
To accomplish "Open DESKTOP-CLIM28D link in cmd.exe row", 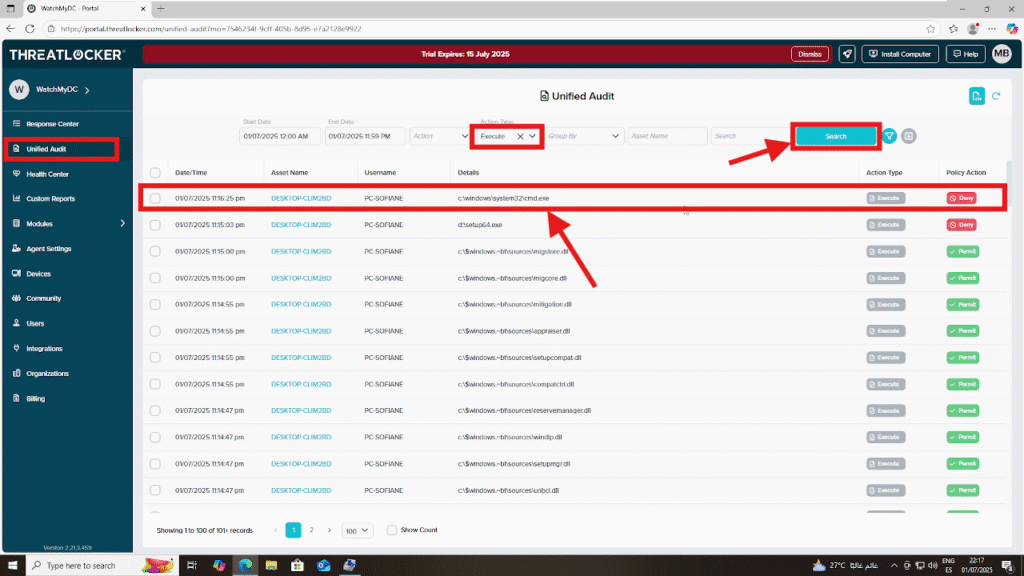I will pos(301,198).
